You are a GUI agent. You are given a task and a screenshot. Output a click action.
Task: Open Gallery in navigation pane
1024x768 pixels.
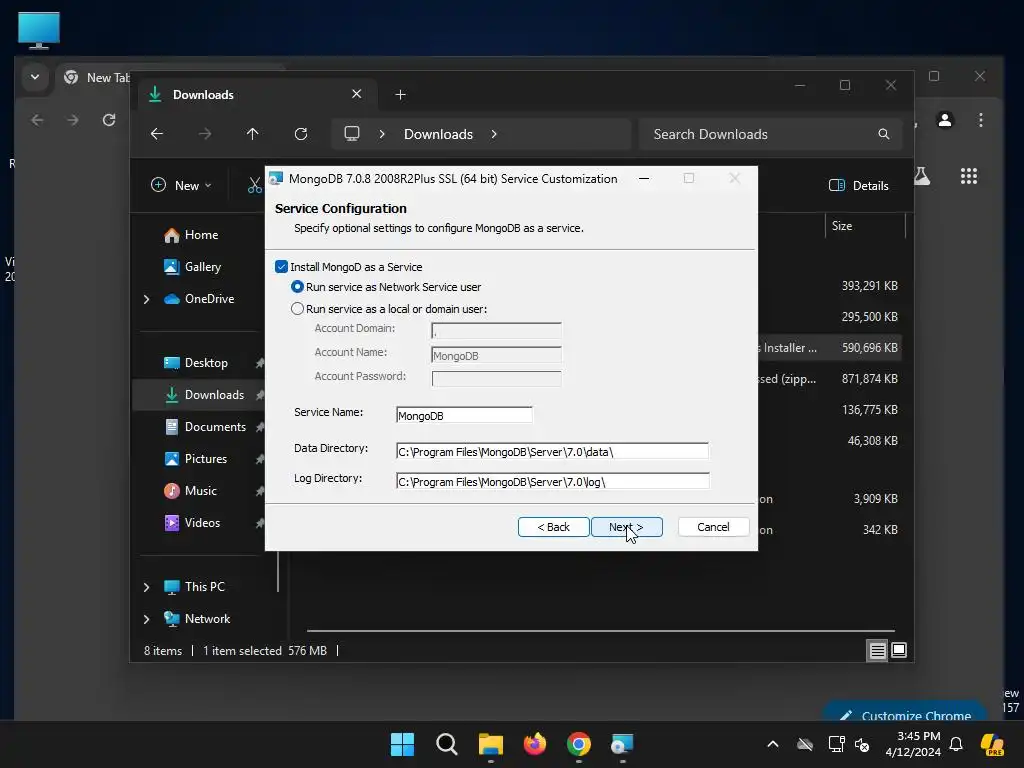pyautogui.click(x=202, y=266)
